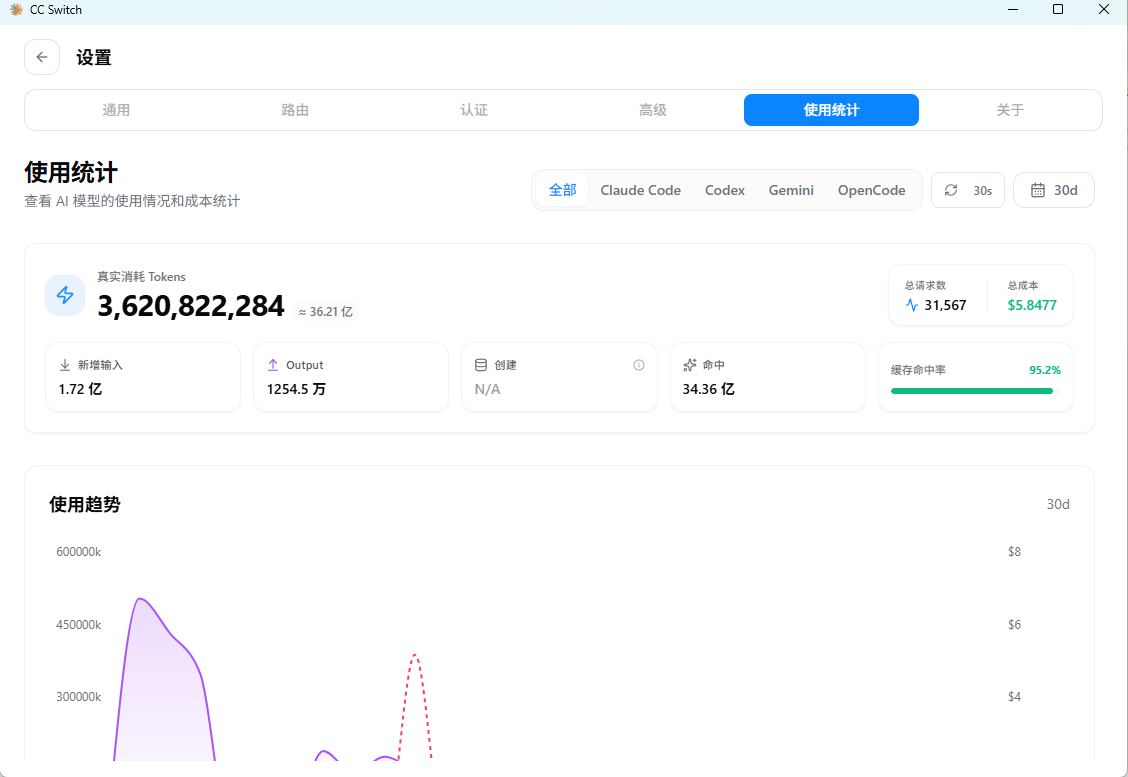Filter statistics by Claude Code
The image size is (1128, 777).
pos(640,190)
